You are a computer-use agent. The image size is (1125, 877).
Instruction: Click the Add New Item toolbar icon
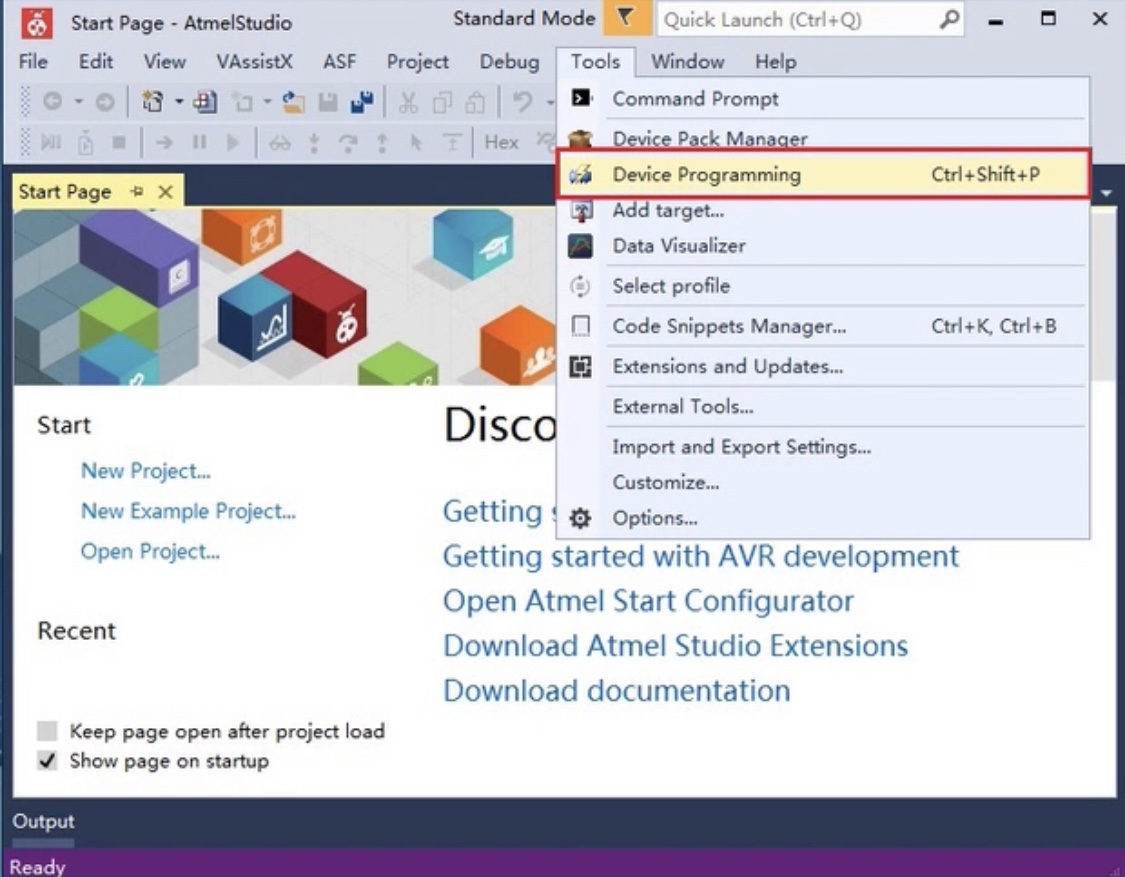click(x=243, y=103)
